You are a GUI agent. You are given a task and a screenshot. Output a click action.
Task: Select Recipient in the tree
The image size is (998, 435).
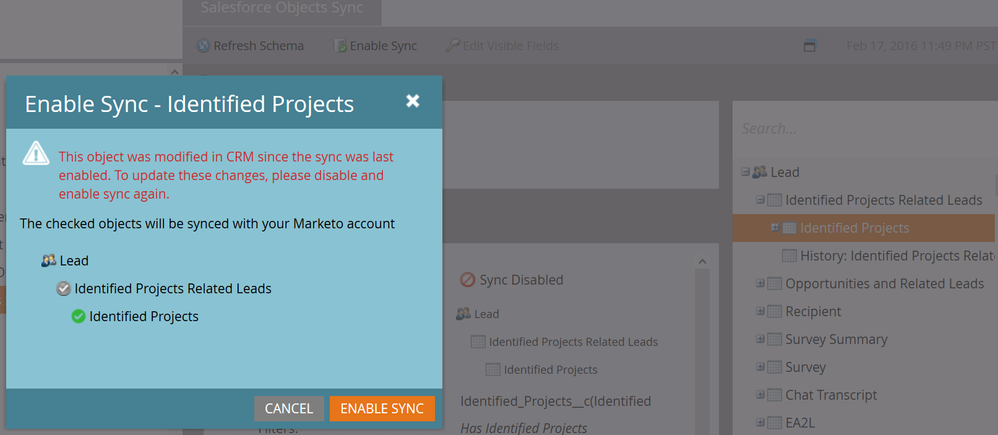click(813, 311)
